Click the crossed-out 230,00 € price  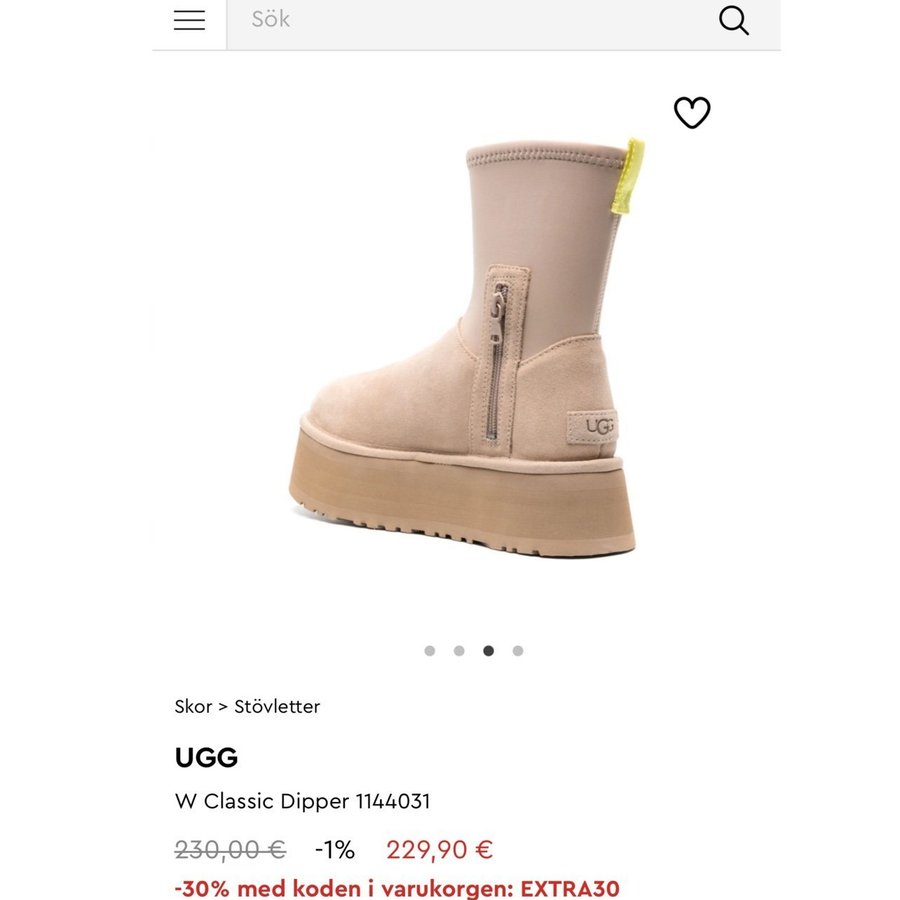coord(230,849)
